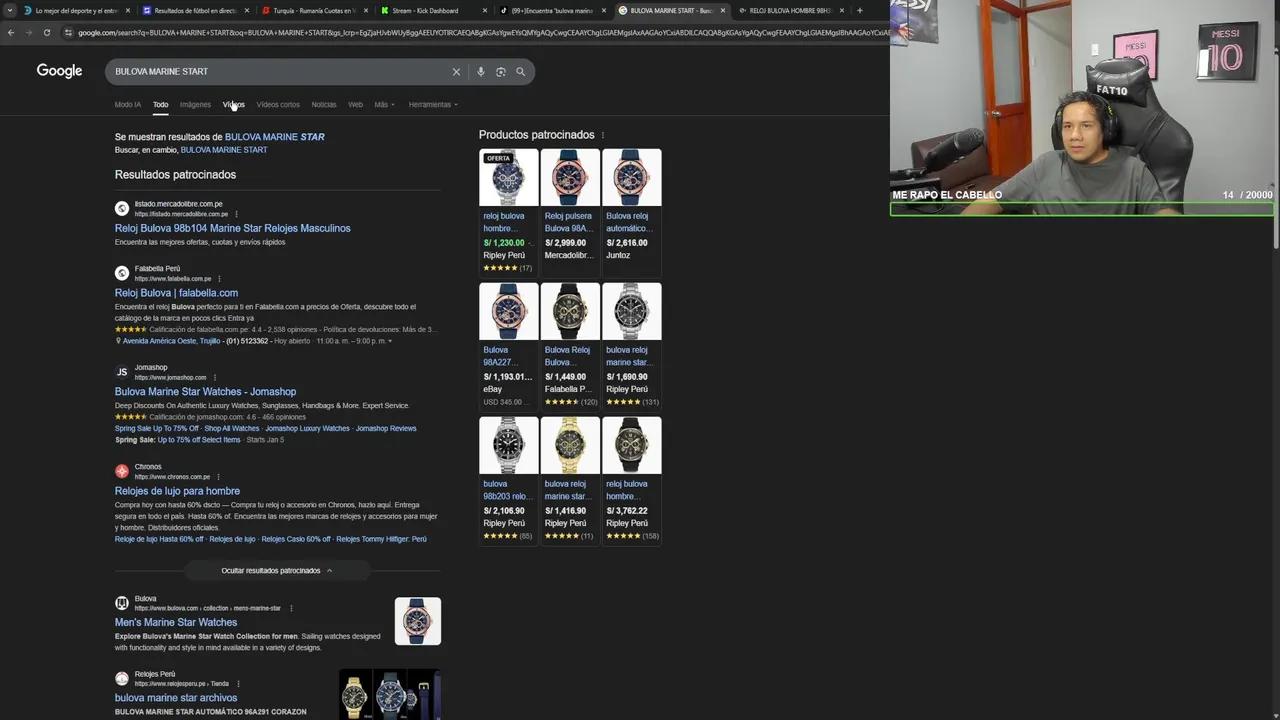Expand the Más filters dropdown
The image size is (1280, 720).
(x=385, y=105)
